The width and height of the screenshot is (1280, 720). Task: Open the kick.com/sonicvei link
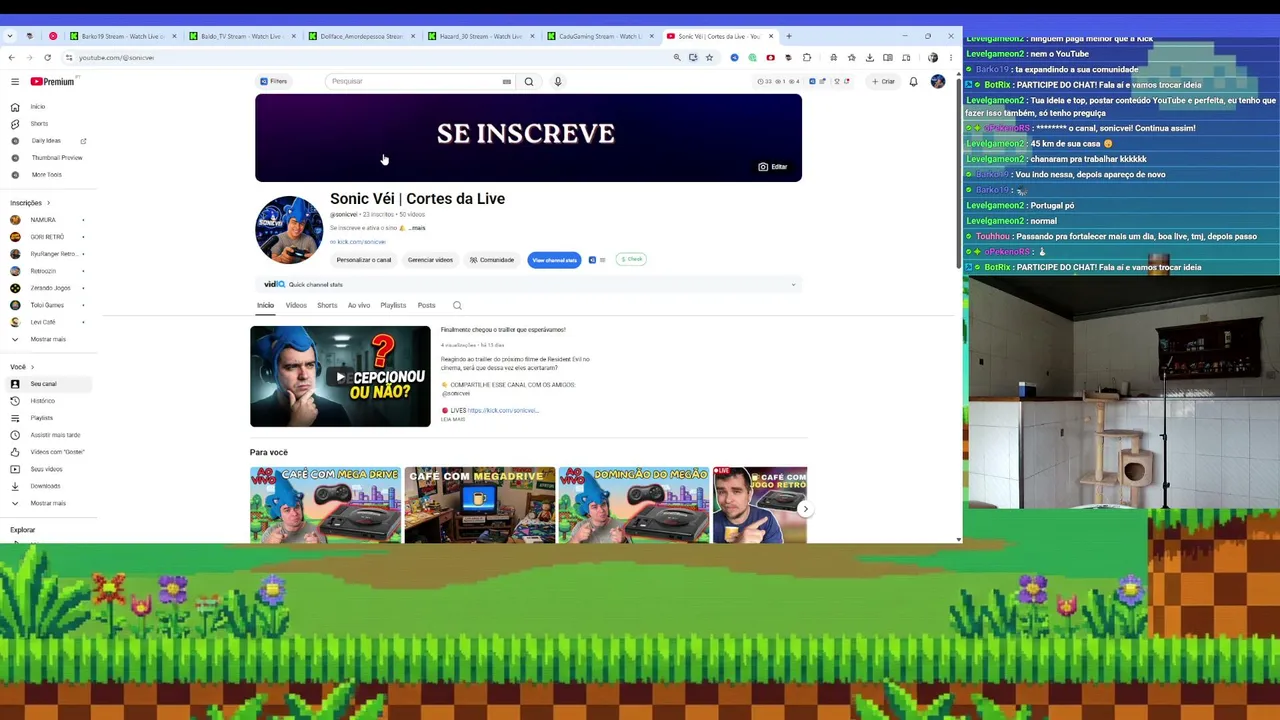(359, 242)
